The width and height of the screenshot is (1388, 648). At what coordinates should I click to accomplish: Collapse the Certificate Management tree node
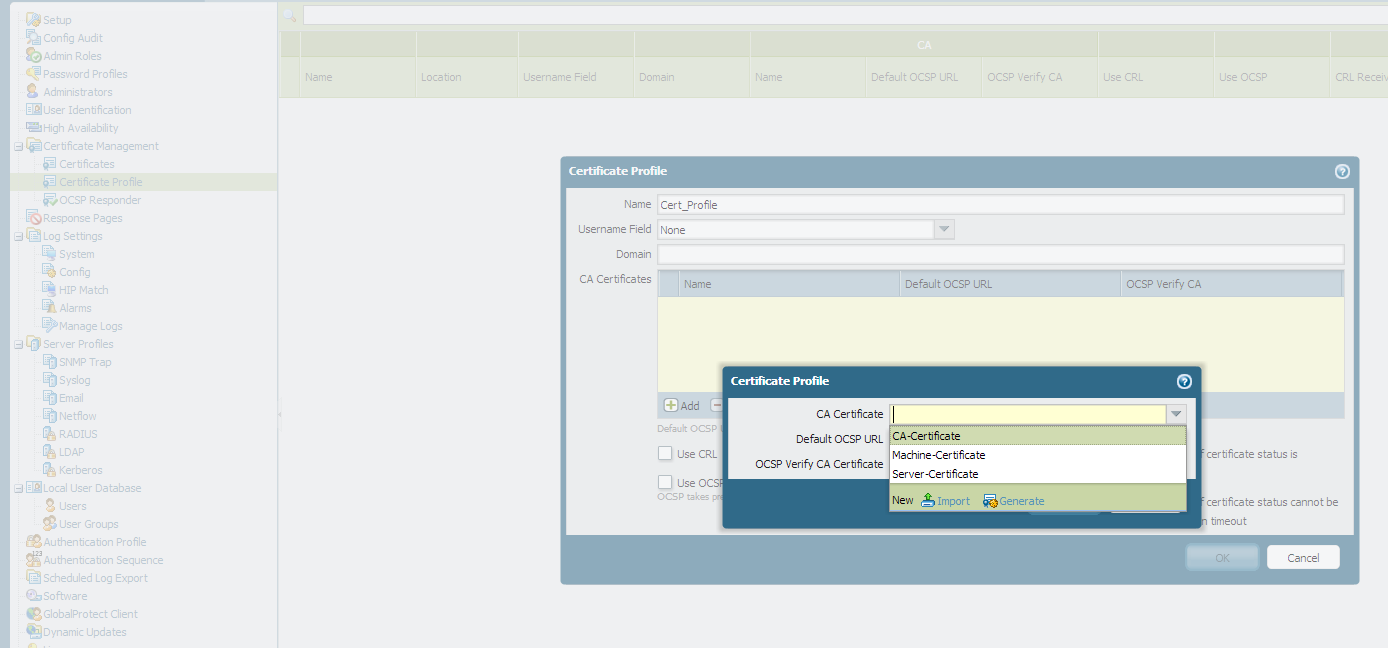[18, 146]
